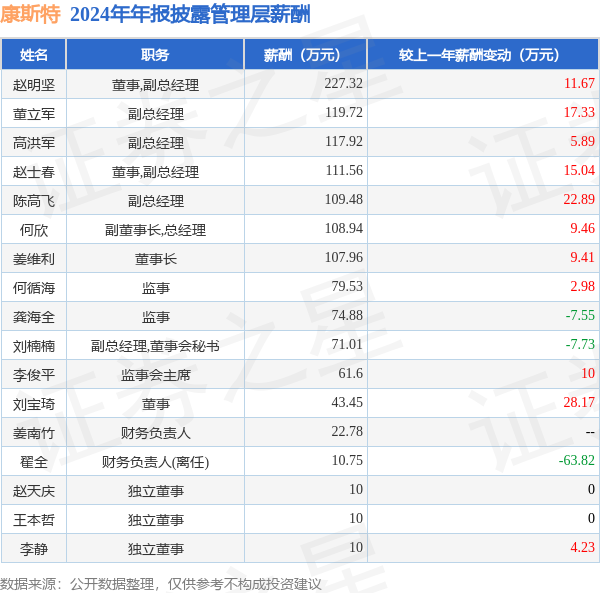Click the 较上一年薪酬变动（万元）header
600x593 pixels.
tap(483, 55)
